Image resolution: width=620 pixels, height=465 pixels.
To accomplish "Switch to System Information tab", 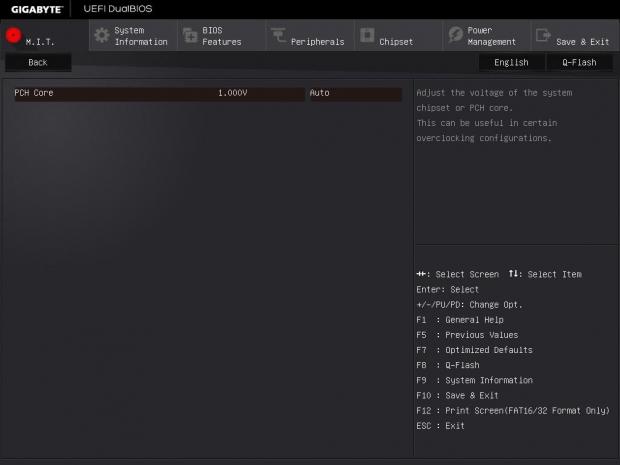I will pos(133,36).
